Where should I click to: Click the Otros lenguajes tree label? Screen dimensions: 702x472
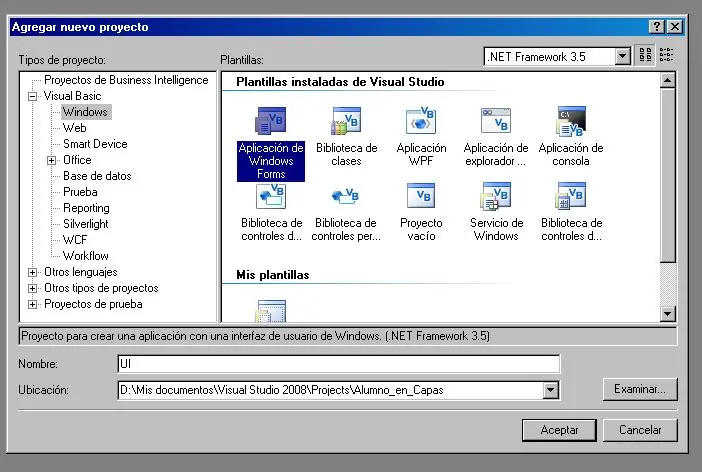(81, 272)
